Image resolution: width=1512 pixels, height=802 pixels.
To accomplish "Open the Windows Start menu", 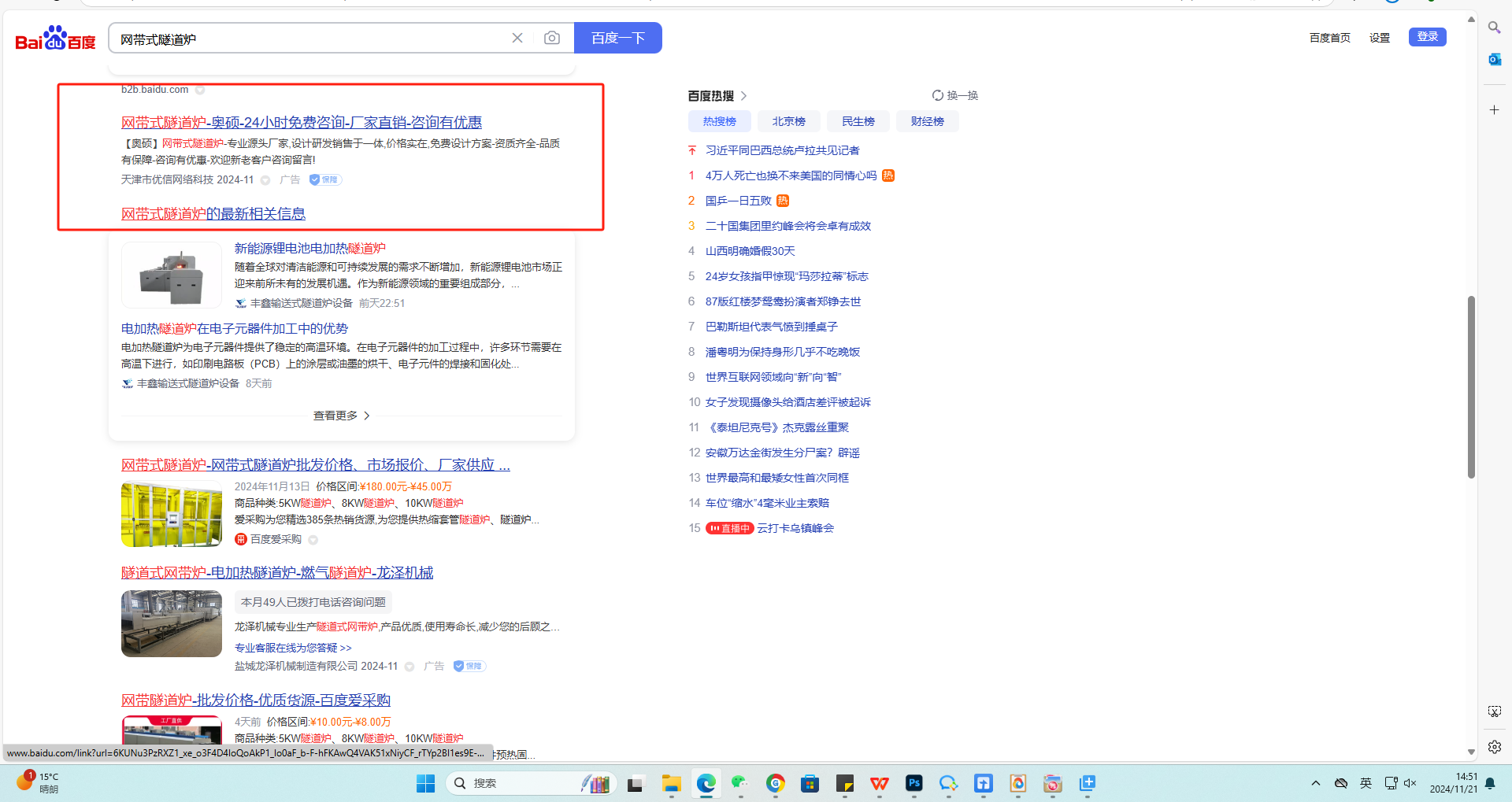I will click(425, 783).
